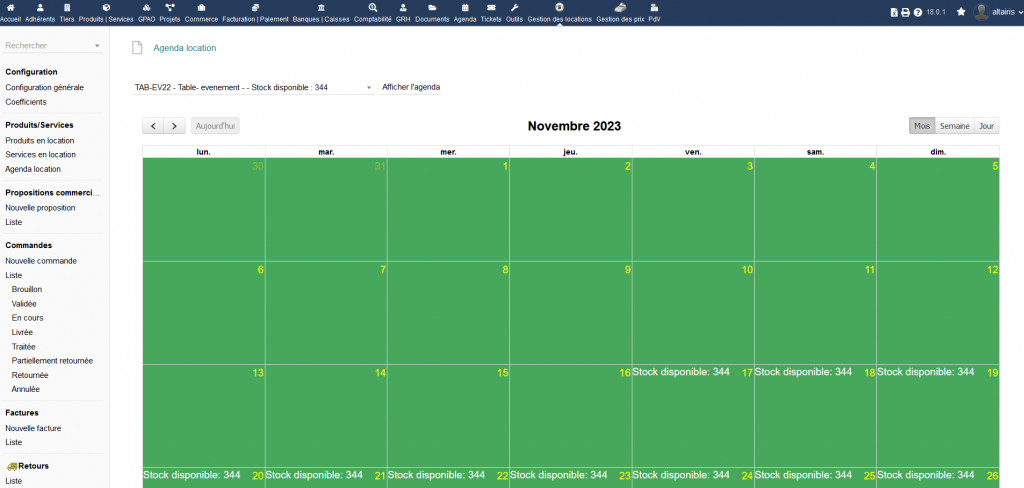Open Produits en location link
1024x488 pixels.
tap(40, 140)
